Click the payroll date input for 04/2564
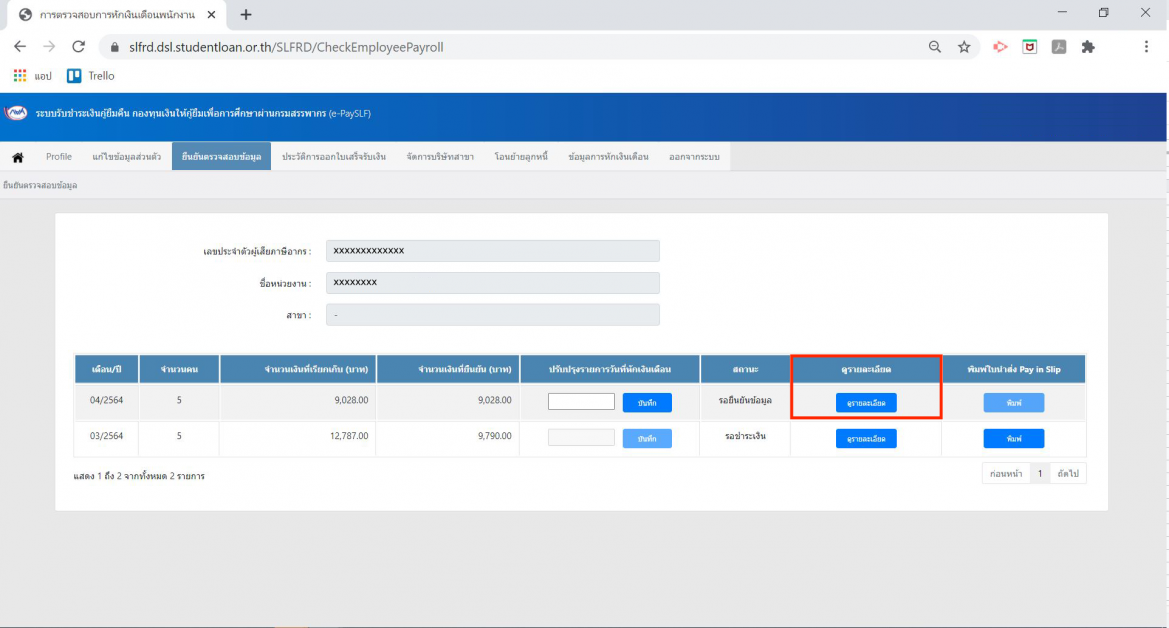1169x628 pixels. tap(582, 401)
